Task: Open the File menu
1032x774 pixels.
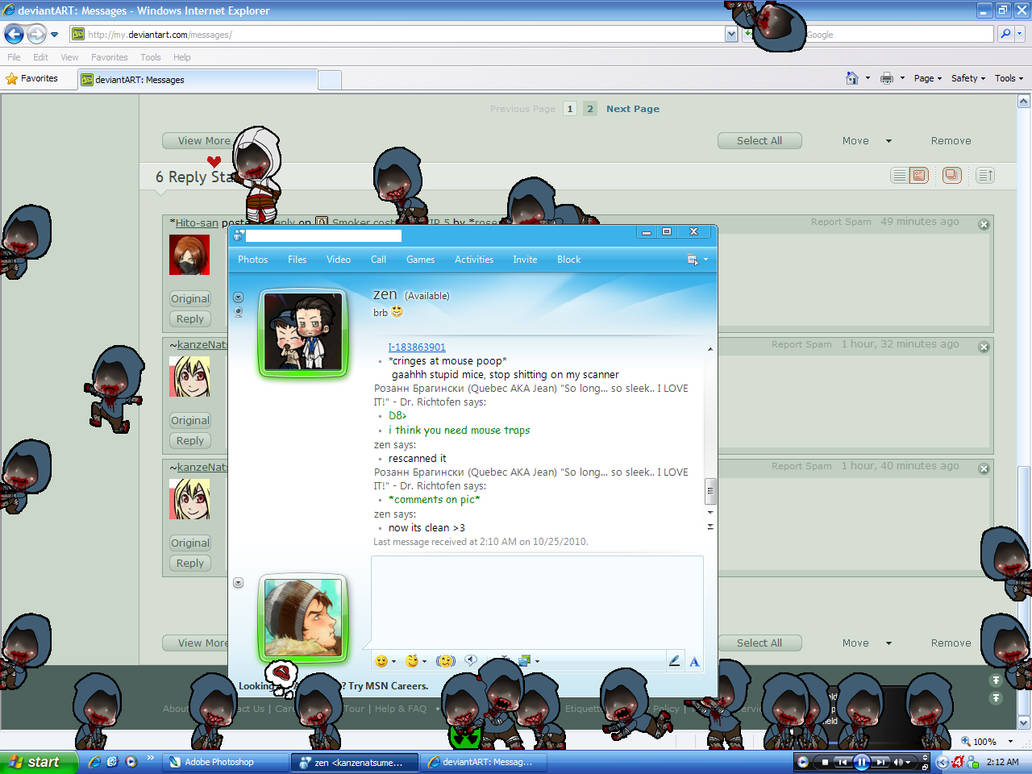Action: pyautogui.click(x=14, y=57)
